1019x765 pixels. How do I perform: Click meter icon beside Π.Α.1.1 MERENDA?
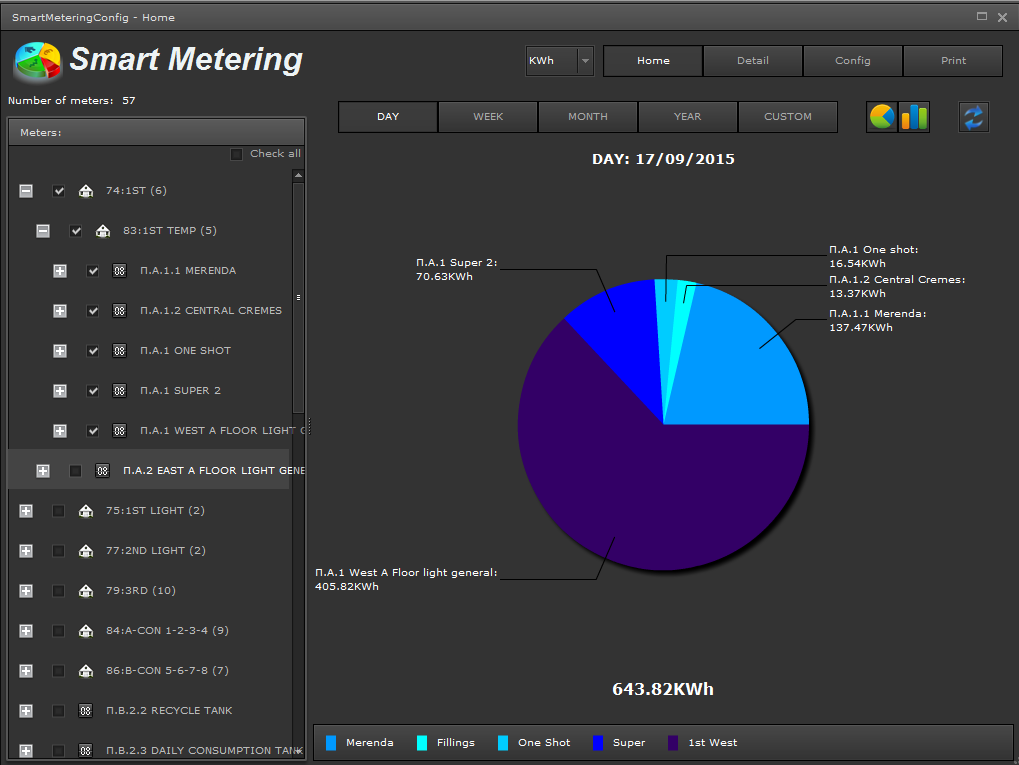click(120, 271)
